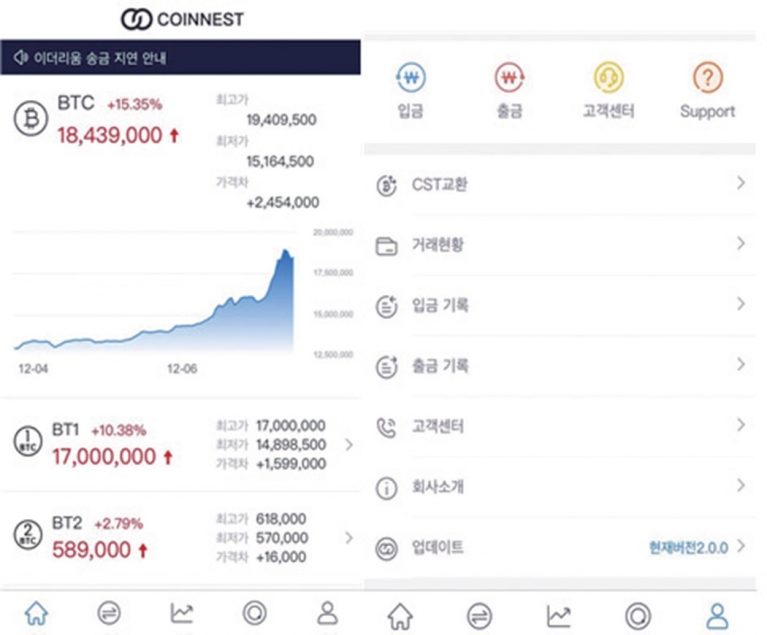Tap BT1 change +10.38%
767x635 pixels.
tap(119, 431)
